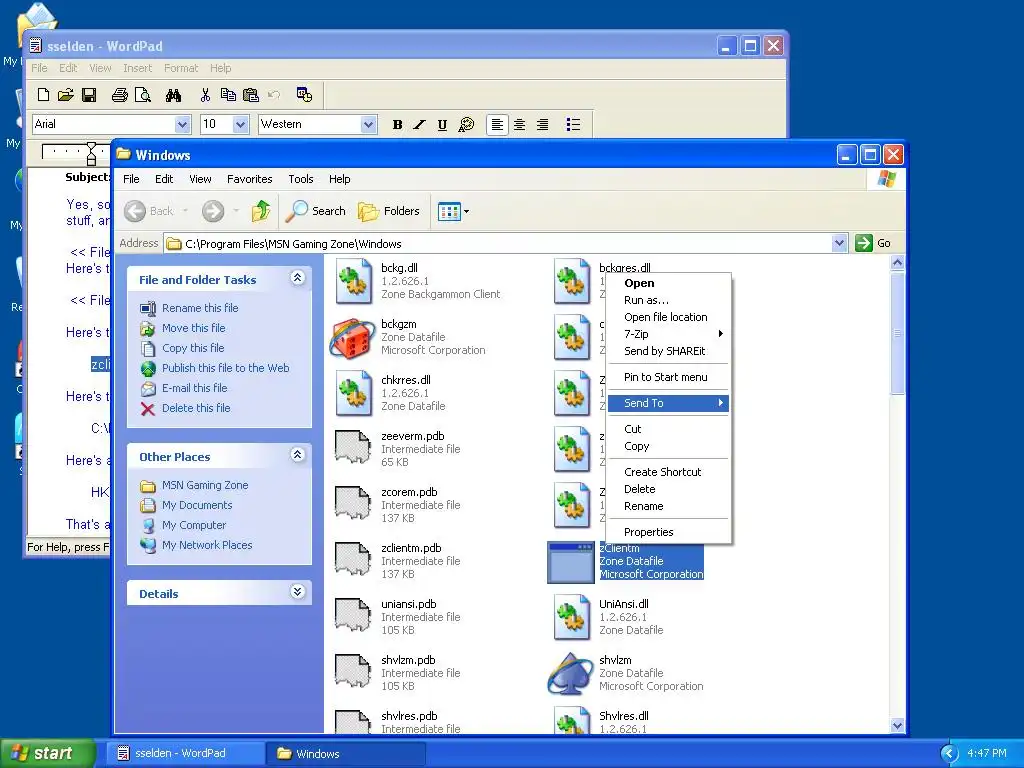Viewport: 1024px width, 768px height.
Task: Expand the Address bar dropdown arrow
Action: pyautogui.click(x=840, y=243)
